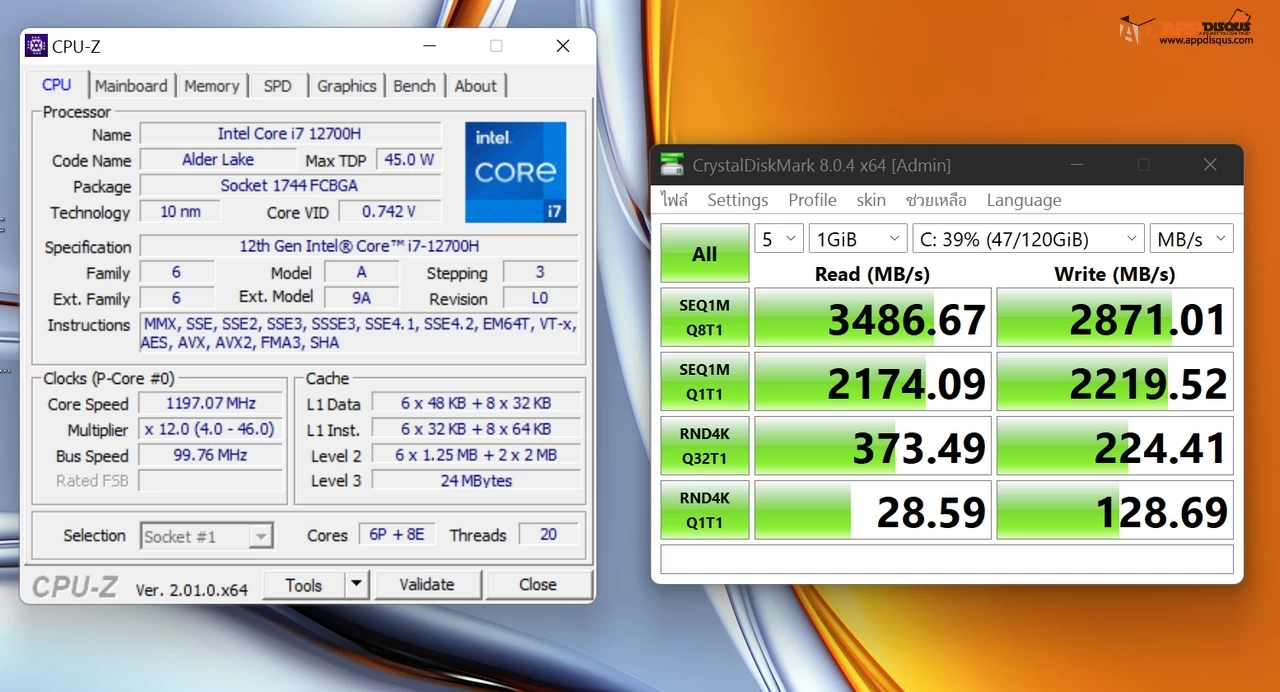The width and height of the screenshot is (1280, 692).
Task: Open the C: drive selection dropdown
Action: [x=1028, y=239]
